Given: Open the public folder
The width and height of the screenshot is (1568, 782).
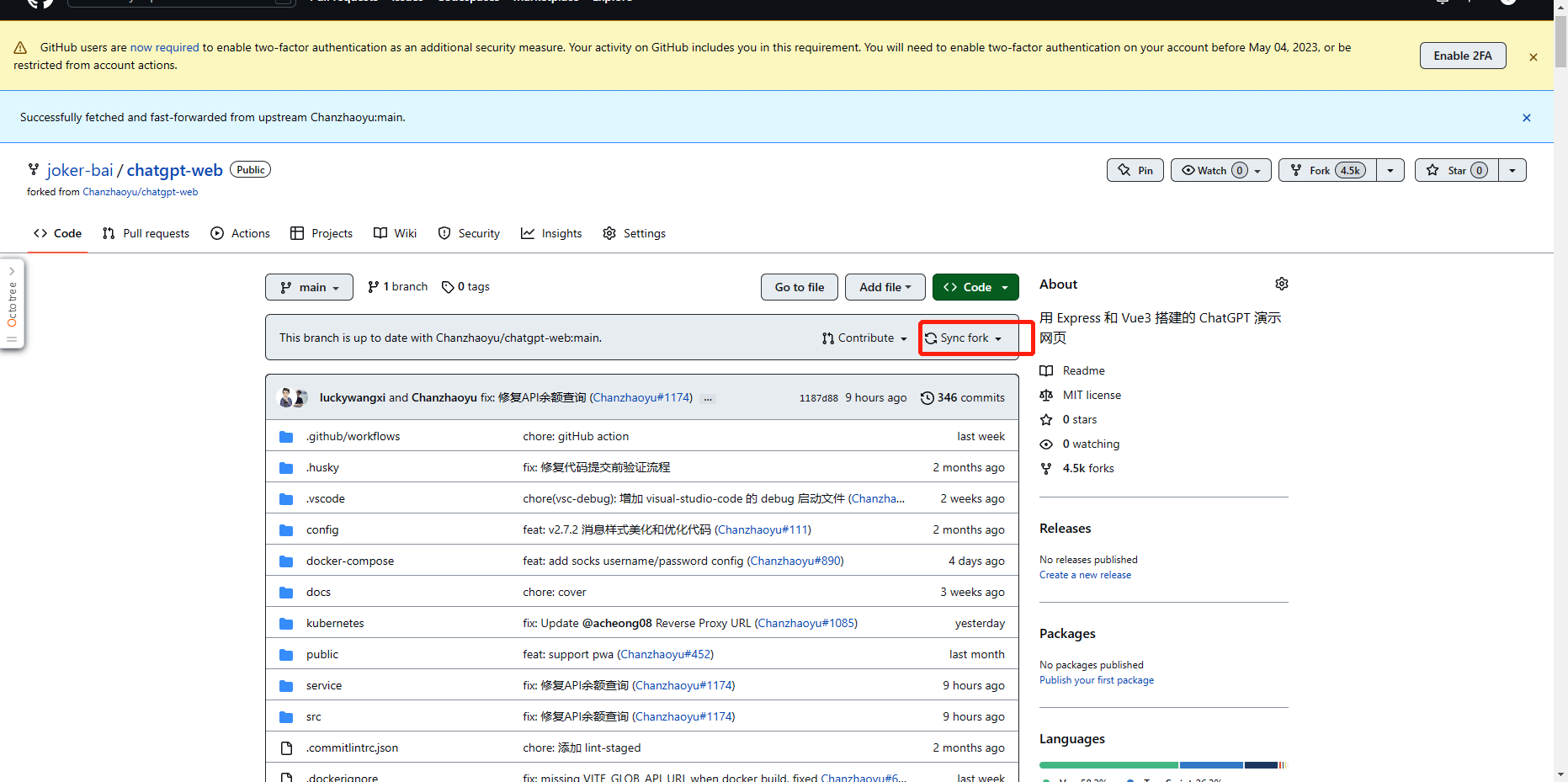Looking at the screenshot, I should tap(322, 654).
